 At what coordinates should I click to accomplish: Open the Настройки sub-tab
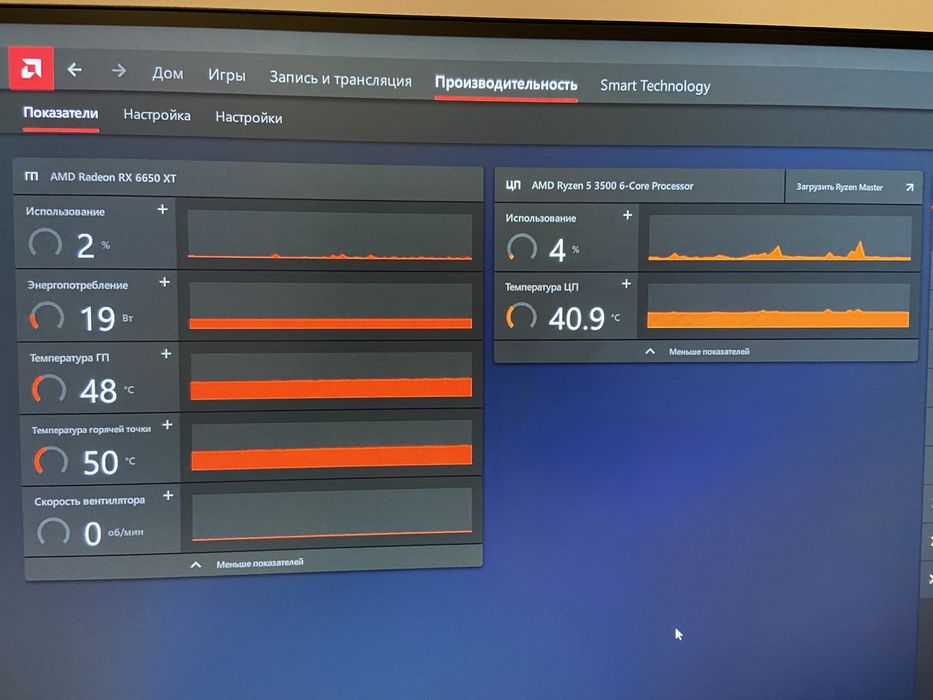tap(249, 117)
